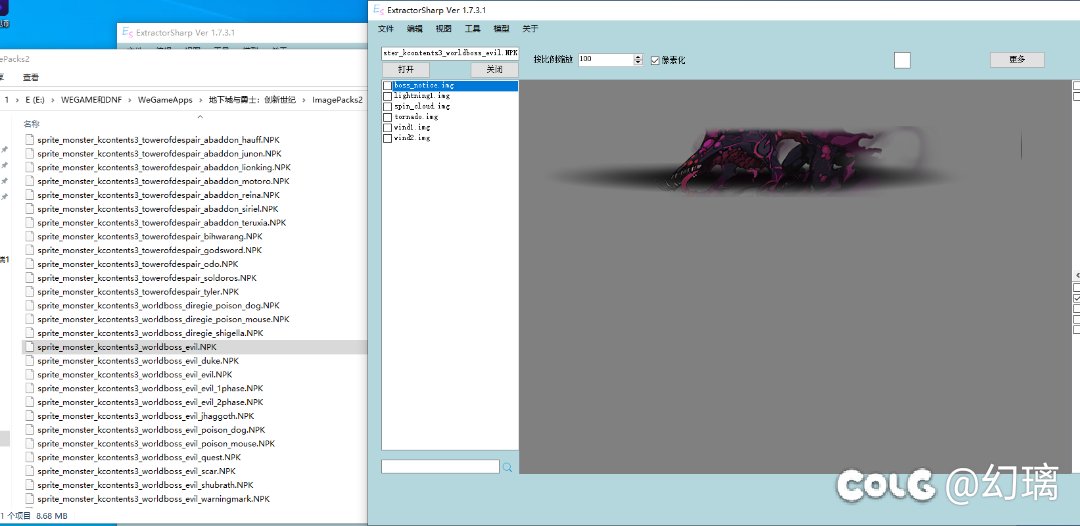Viewport: 1080px width, 526px height.
Task: Expand the chevron after E (E:) in the address bar
Action: click(x=54, y=100)
